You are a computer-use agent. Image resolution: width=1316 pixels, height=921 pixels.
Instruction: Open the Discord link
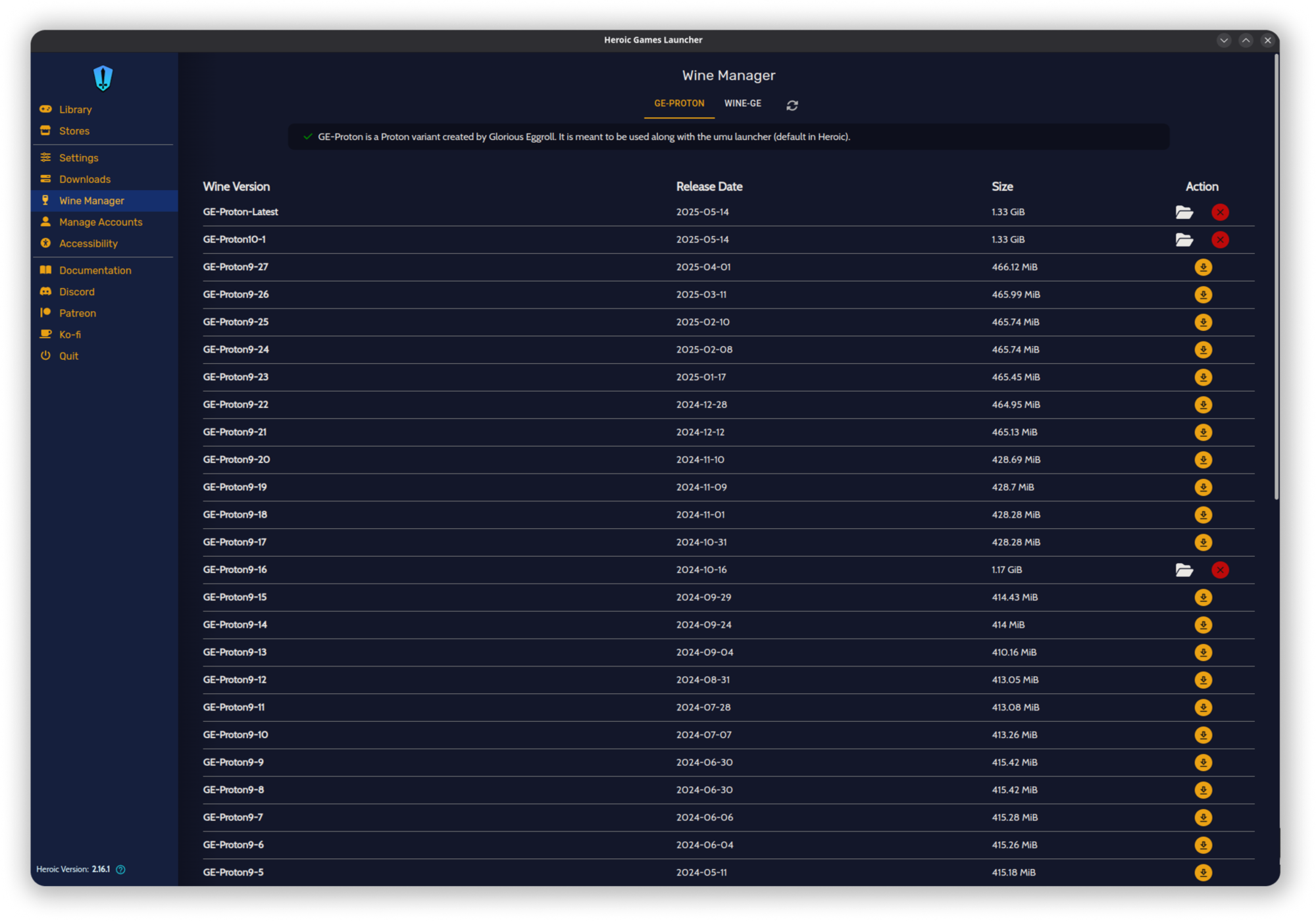click(x=104, y=292)
